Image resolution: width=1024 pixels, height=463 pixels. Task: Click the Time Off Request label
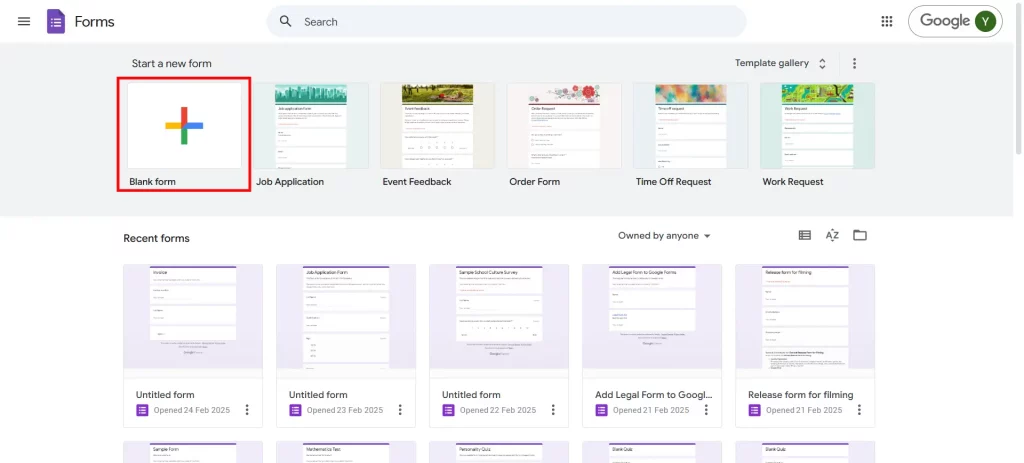pos(673,182)
